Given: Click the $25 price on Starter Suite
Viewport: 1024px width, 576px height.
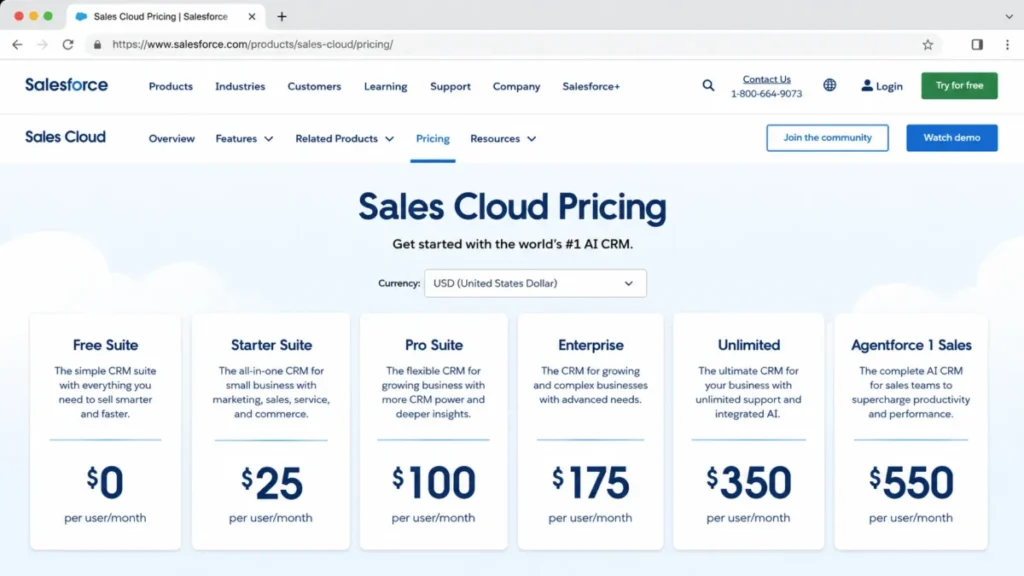Looking at the screenshot, I should click(272, 483).
